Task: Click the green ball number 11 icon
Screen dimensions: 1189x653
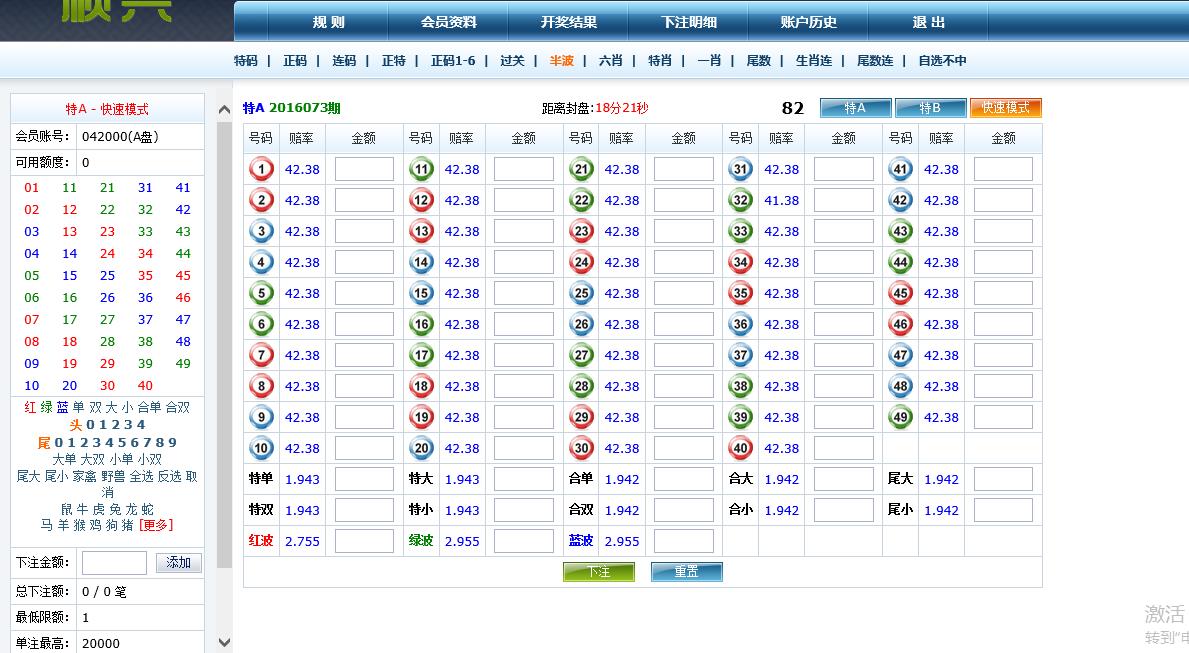Action: click(x=421, y=169)
